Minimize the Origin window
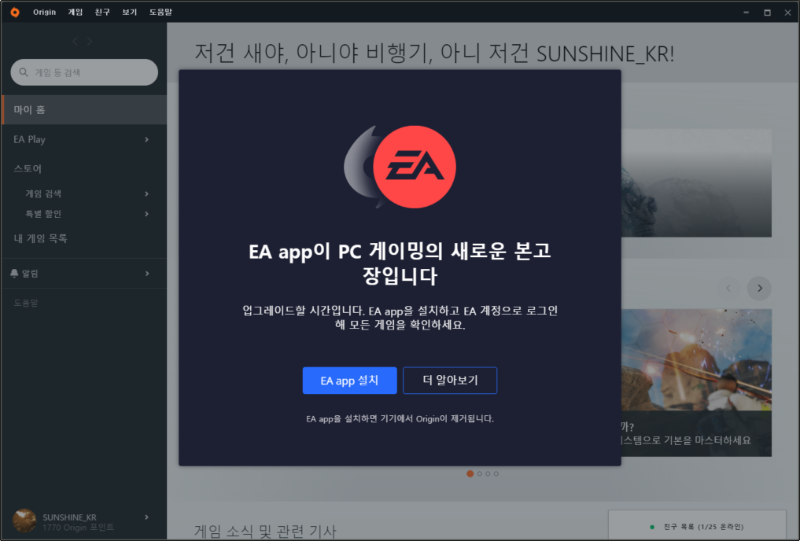This screenshot has height=541, width=800. coord(746,12)
